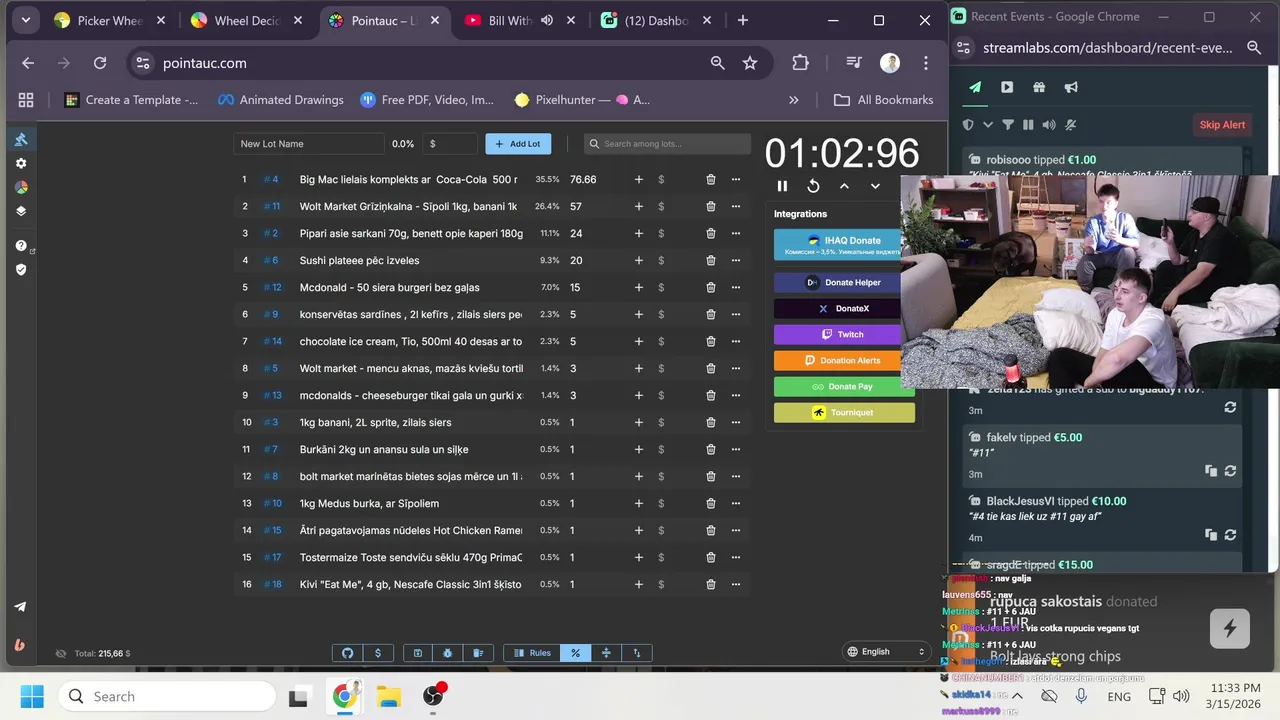The image size is (1280, 720).
Task: Delete the Kivi "Eat Me" lot
Action: click(x=711, y=584)
